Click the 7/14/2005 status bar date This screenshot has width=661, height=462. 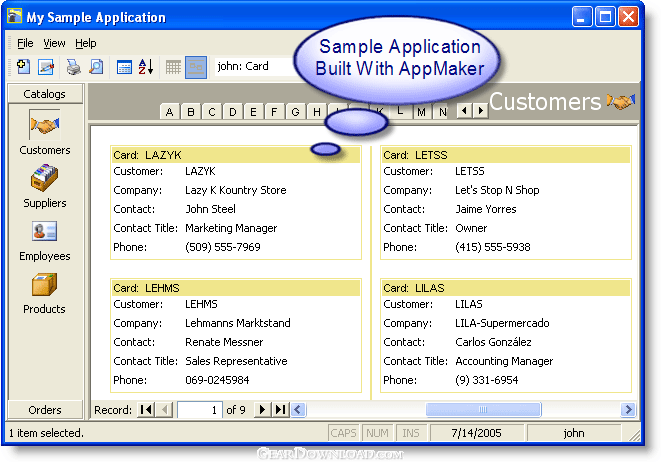[476, 433]
